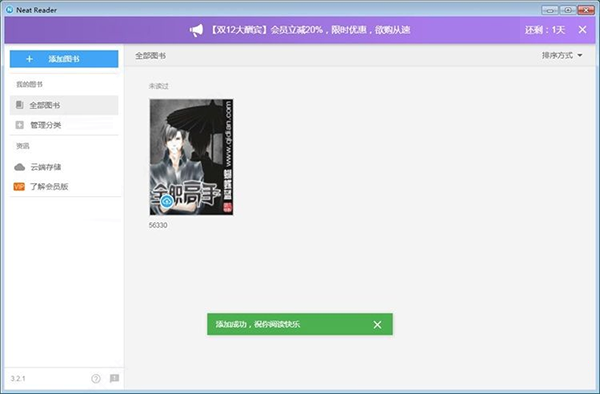This screenshot has height=394, width=600.
Task: Maximize the Neat Reader window
Action: pos(568,10)
